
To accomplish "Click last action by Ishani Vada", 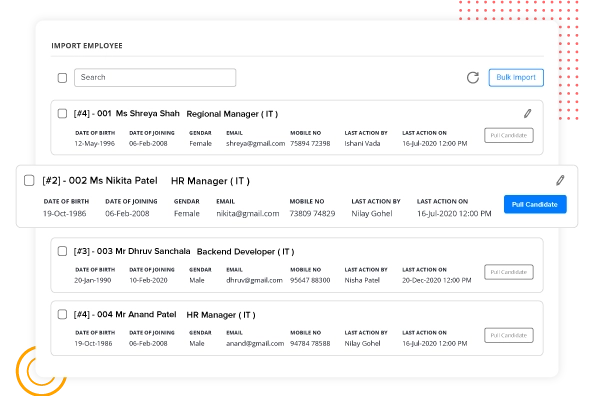I will (362, 144).
